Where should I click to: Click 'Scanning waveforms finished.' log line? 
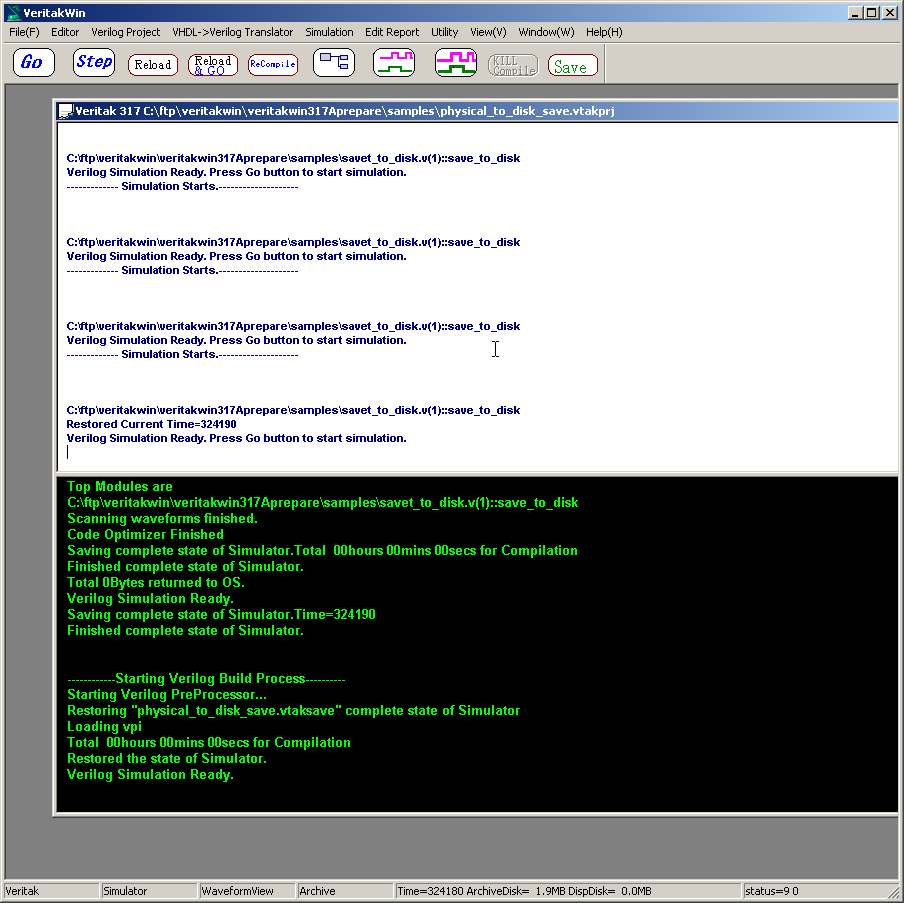tap(162, 518)
